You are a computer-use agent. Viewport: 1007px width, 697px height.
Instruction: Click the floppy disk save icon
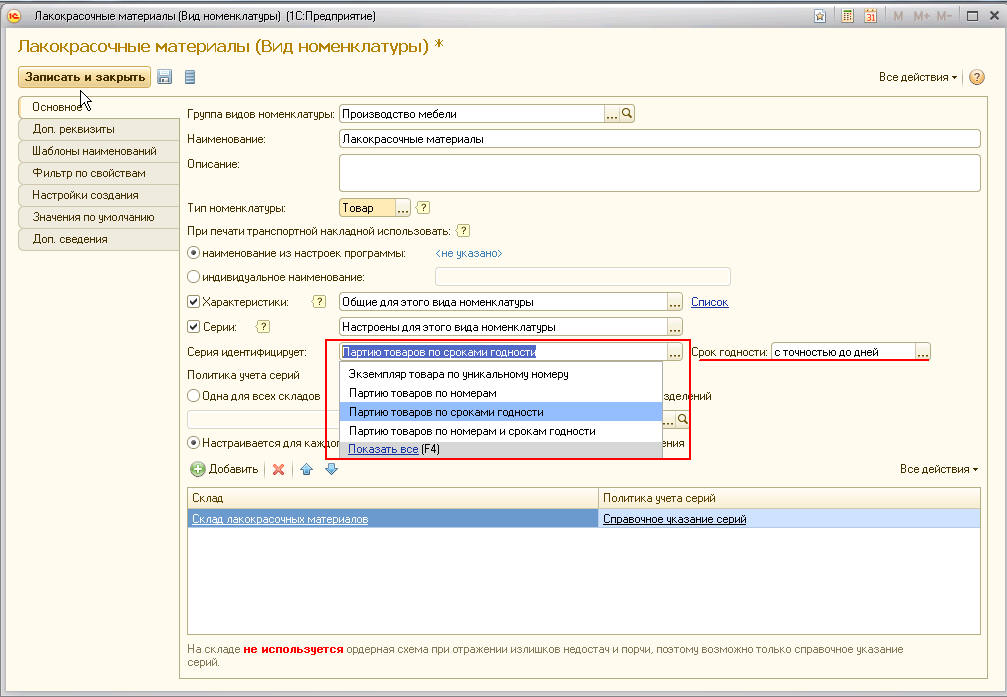pyautogui.click(x=164, y=77)
